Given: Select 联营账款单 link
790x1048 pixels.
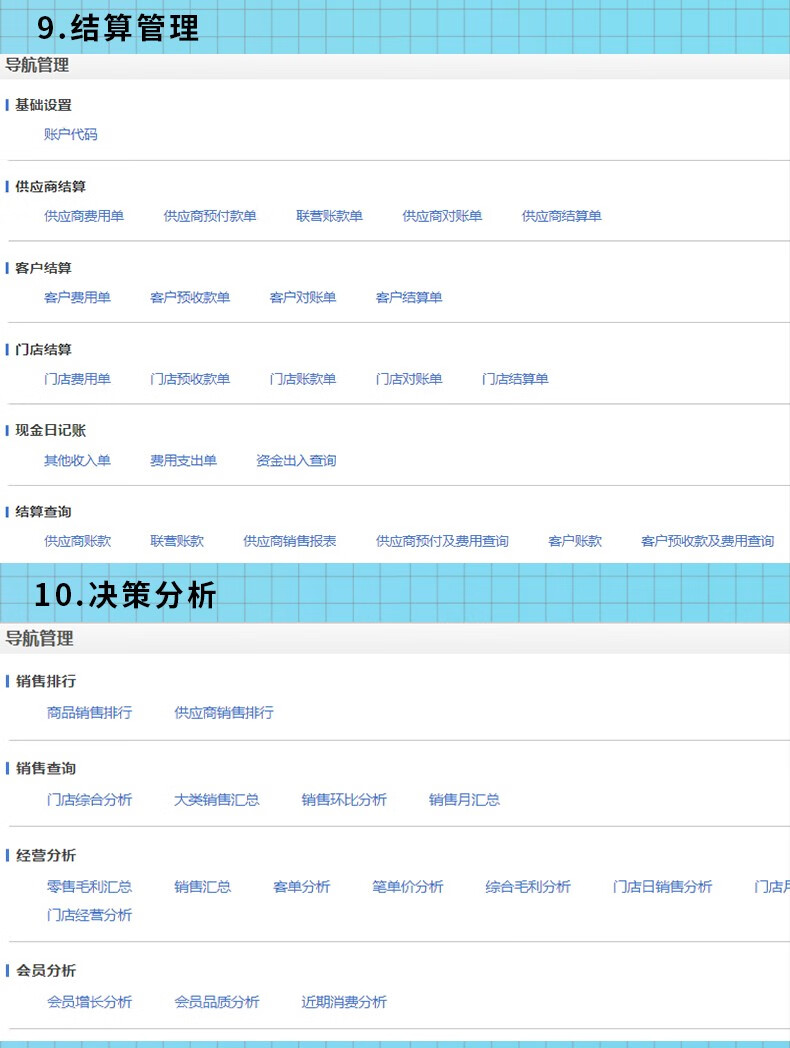Looking at the screenshot, I should click(329, 216).
